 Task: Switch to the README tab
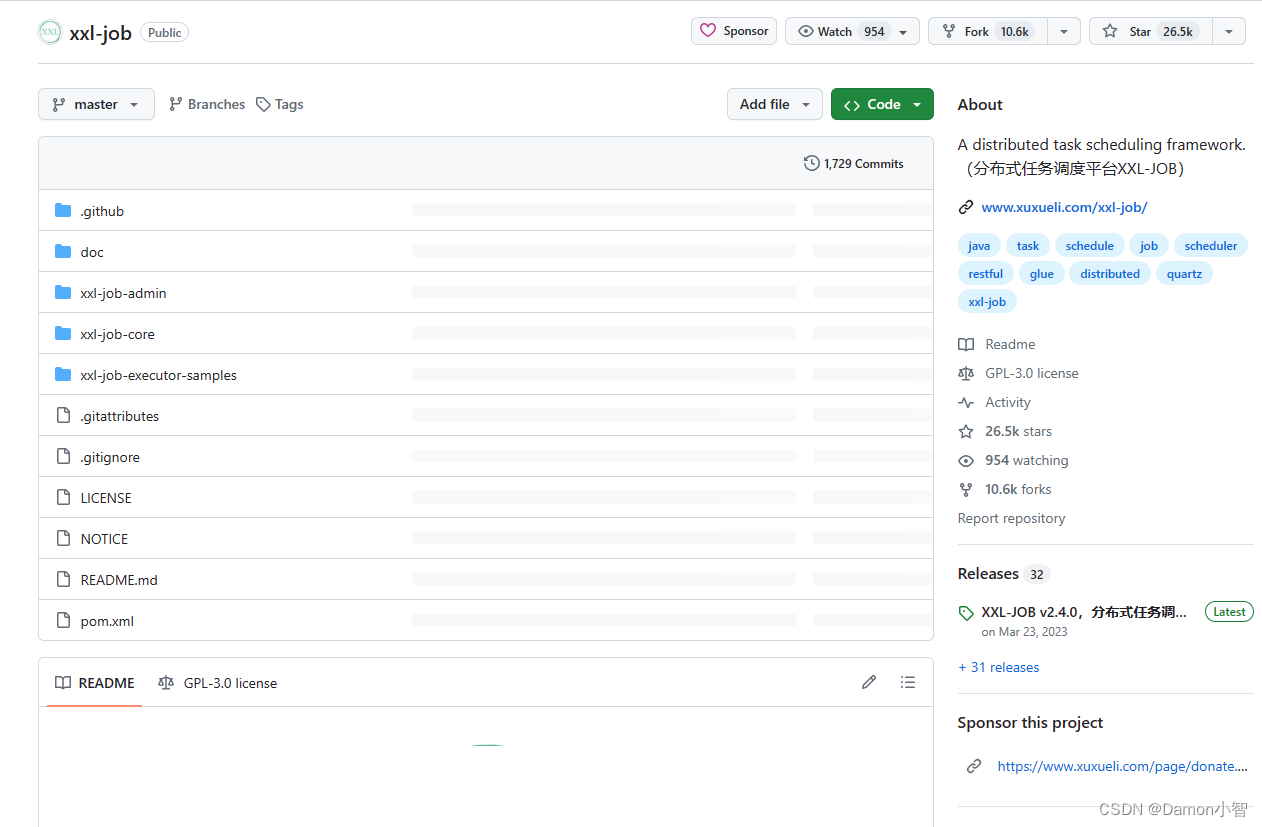tap(94, 683)
